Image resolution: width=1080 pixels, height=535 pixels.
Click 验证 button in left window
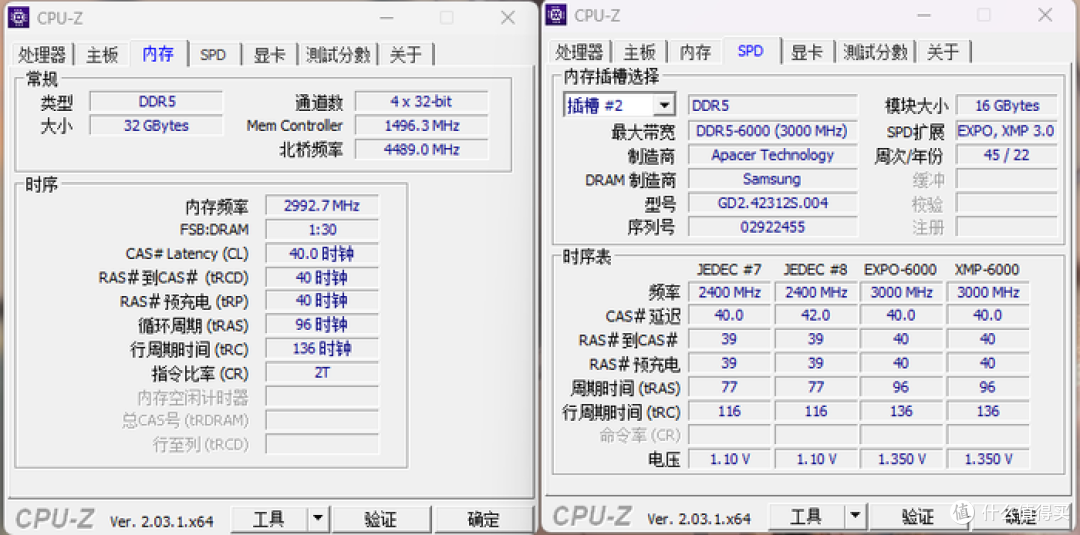[x=381, y=518]
